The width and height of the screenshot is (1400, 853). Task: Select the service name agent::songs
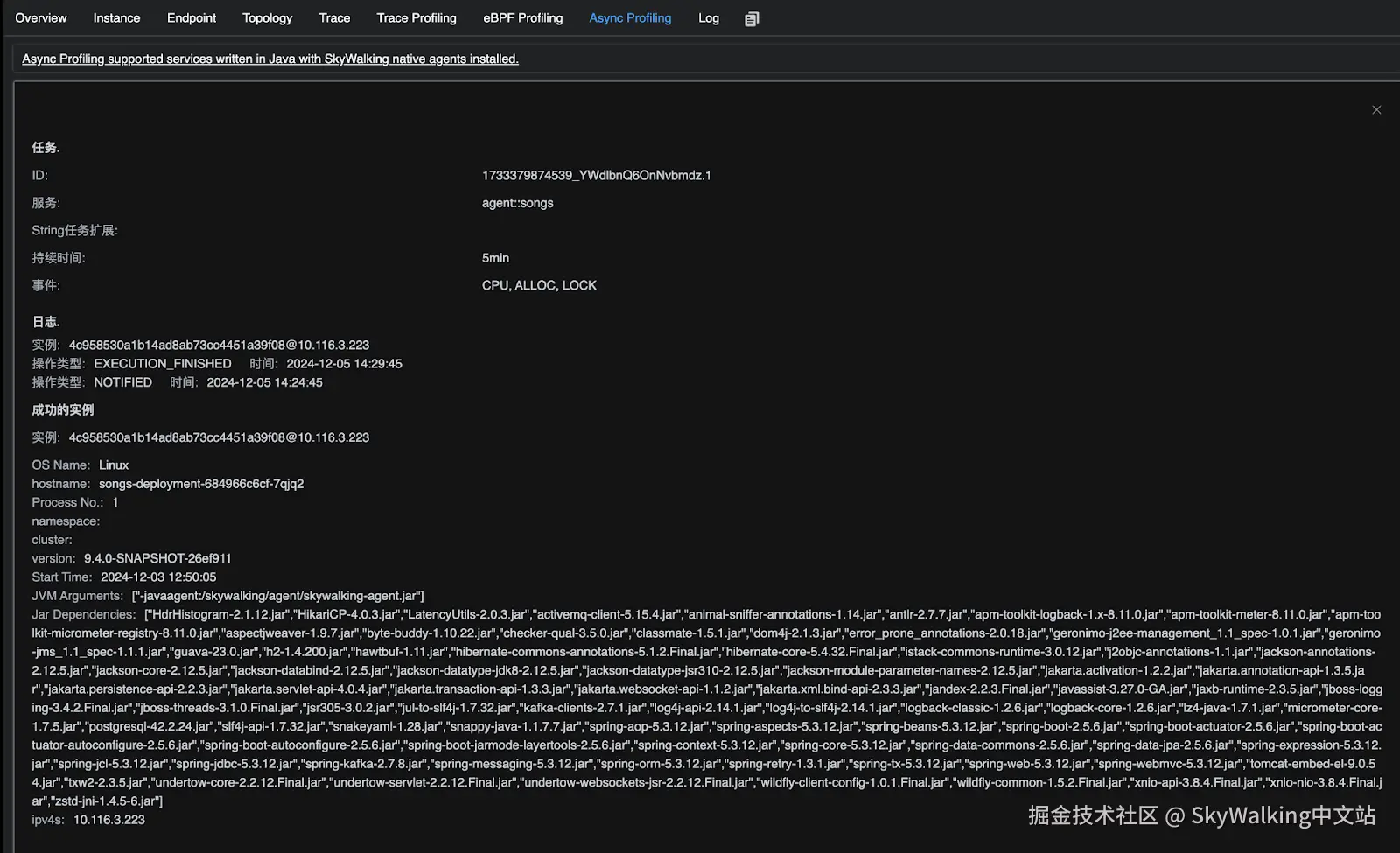[518, 203]
